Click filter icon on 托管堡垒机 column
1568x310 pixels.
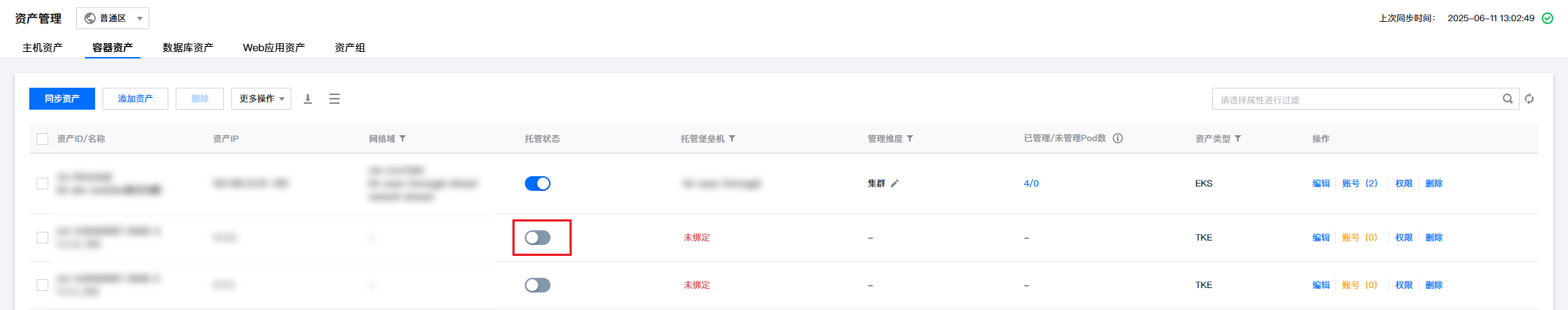tap(732, 139)
